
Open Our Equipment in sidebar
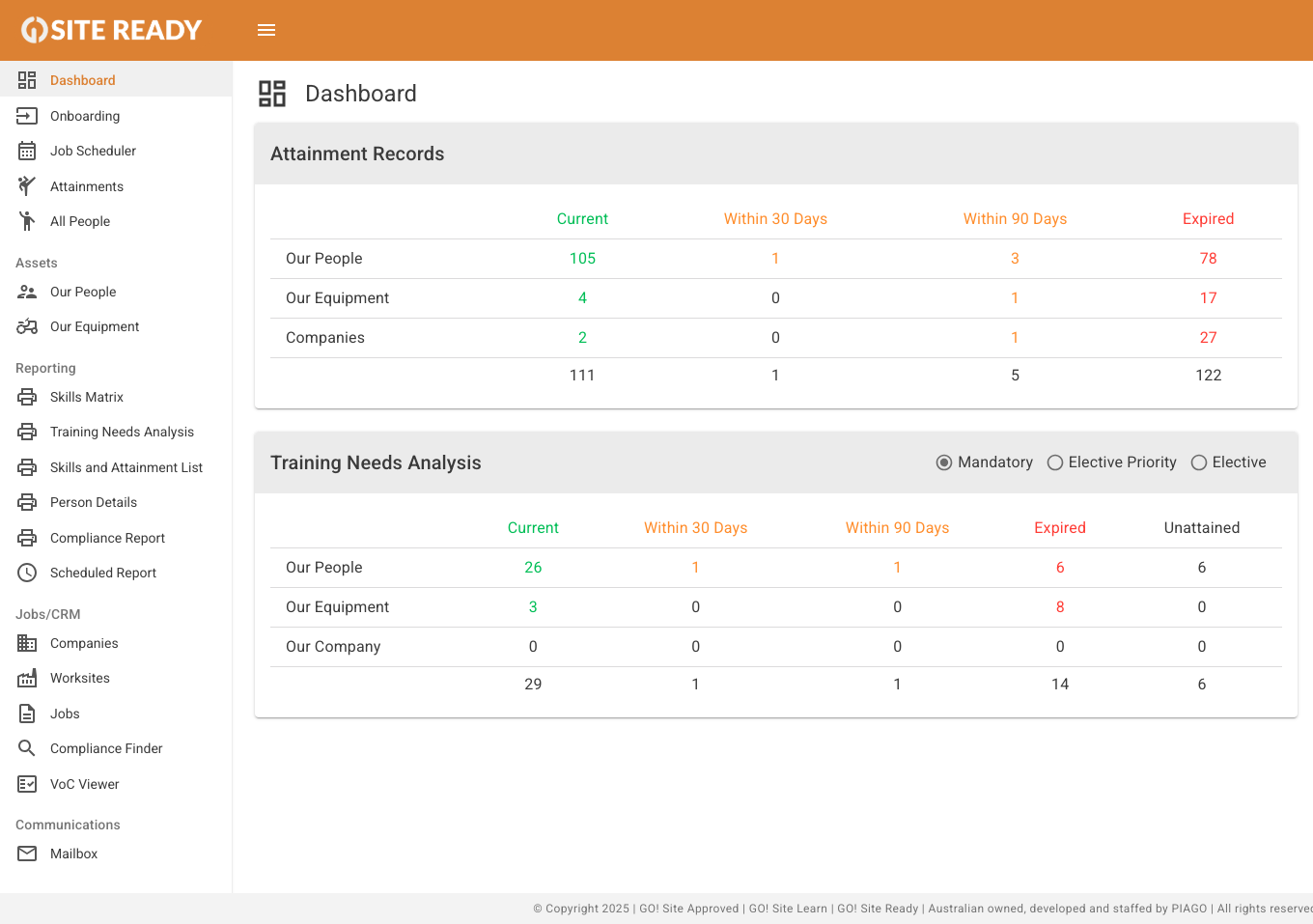pos(116,326)
